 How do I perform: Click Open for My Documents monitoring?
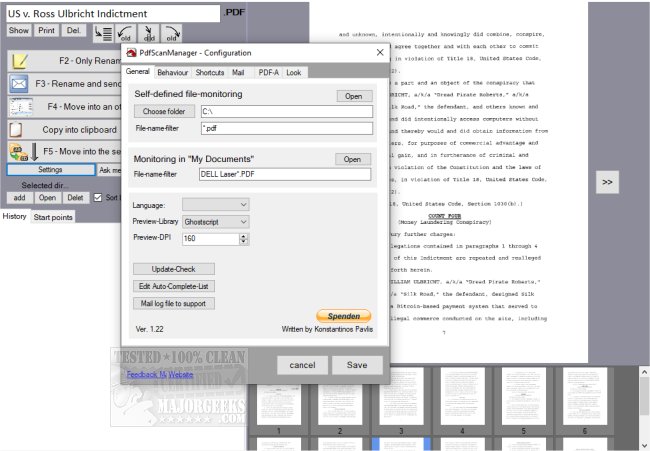coord(352,159)
